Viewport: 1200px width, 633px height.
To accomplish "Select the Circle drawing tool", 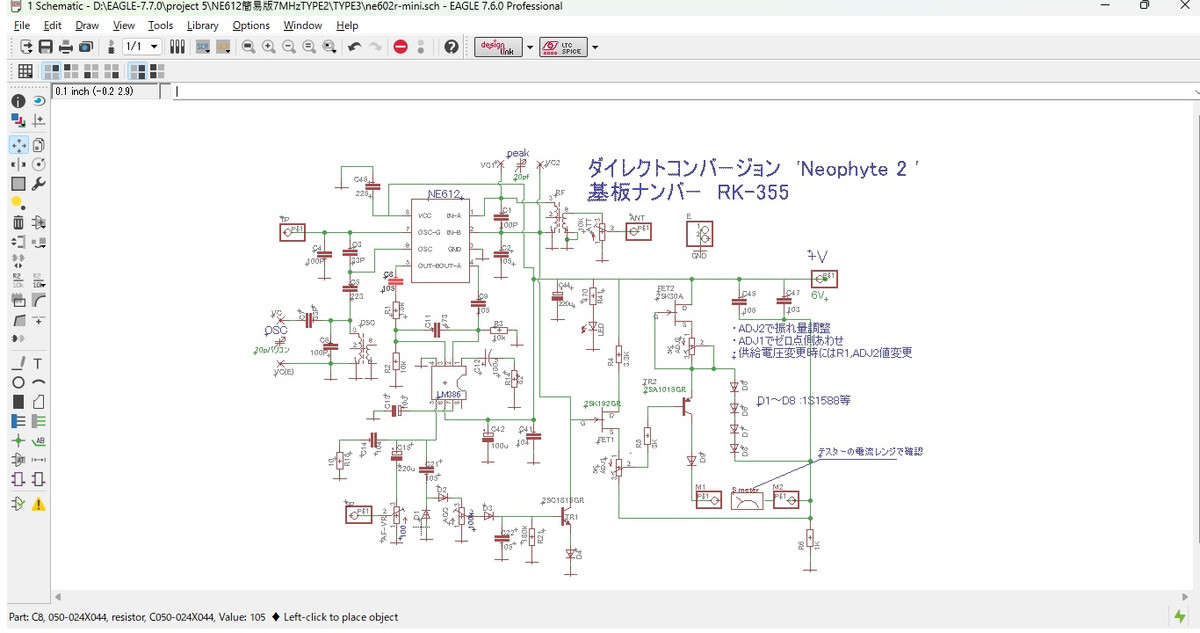I will (18, 383).
